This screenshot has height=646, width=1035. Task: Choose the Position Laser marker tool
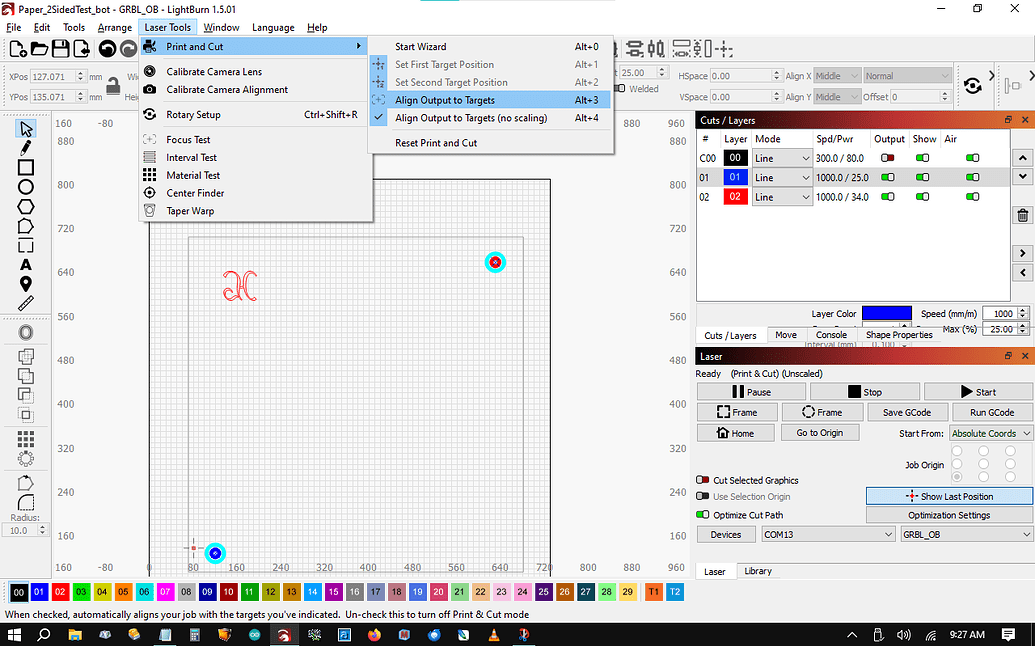point(26,284)
